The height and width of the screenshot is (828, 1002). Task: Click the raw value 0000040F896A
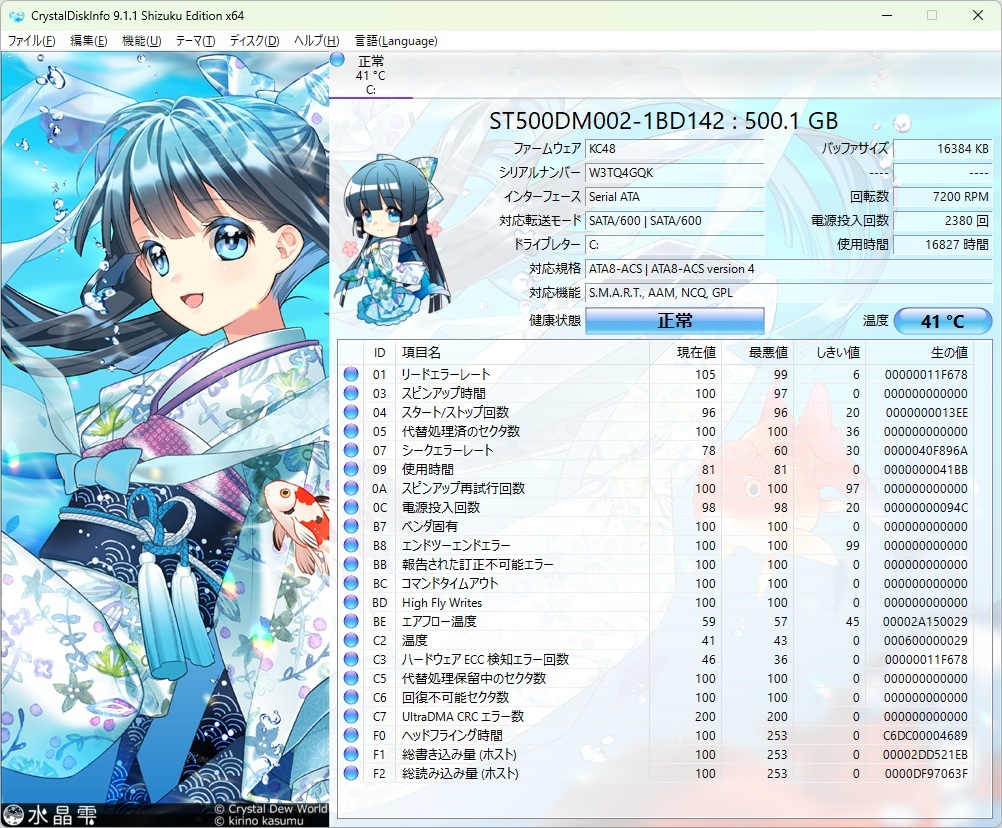click(926, 450)
